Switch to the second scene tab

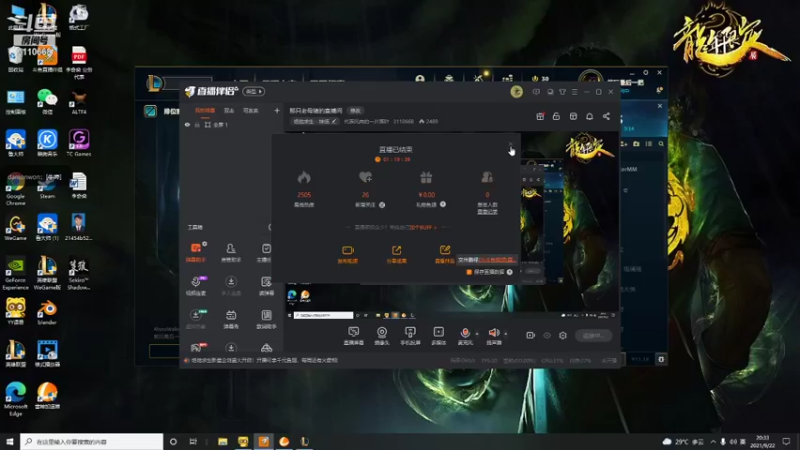tap(229, 110)
